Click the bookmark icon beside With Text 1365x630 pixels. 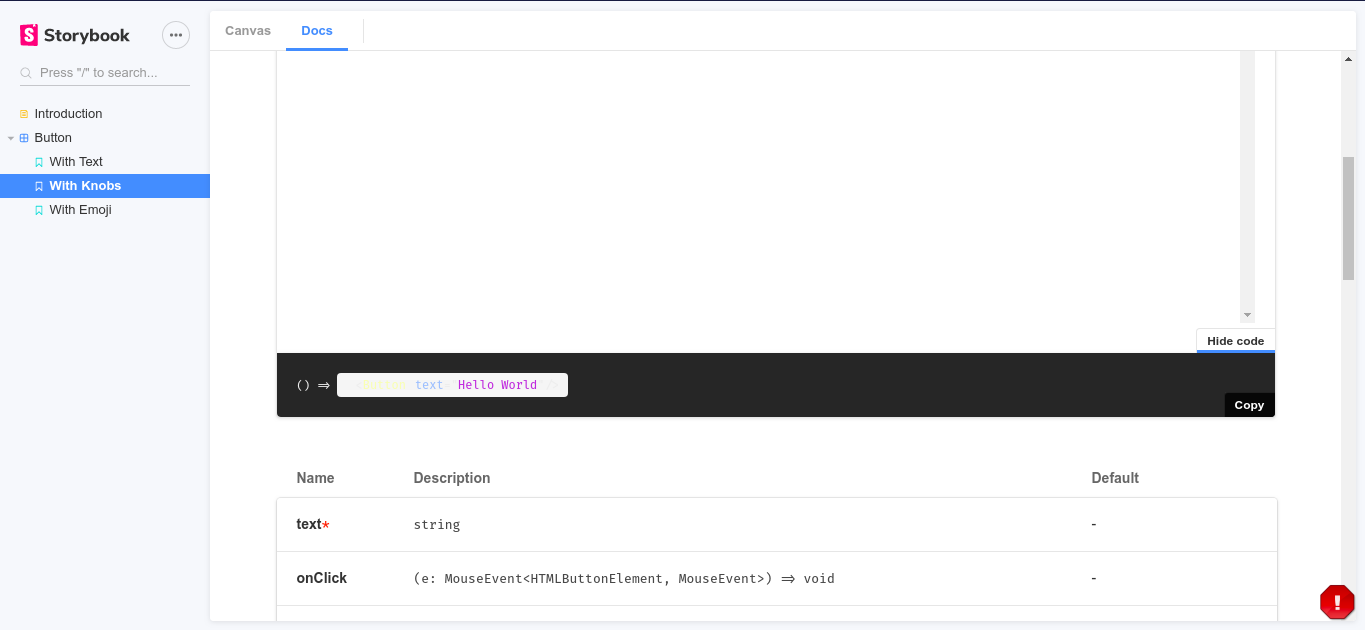click(x=38, y=161)
